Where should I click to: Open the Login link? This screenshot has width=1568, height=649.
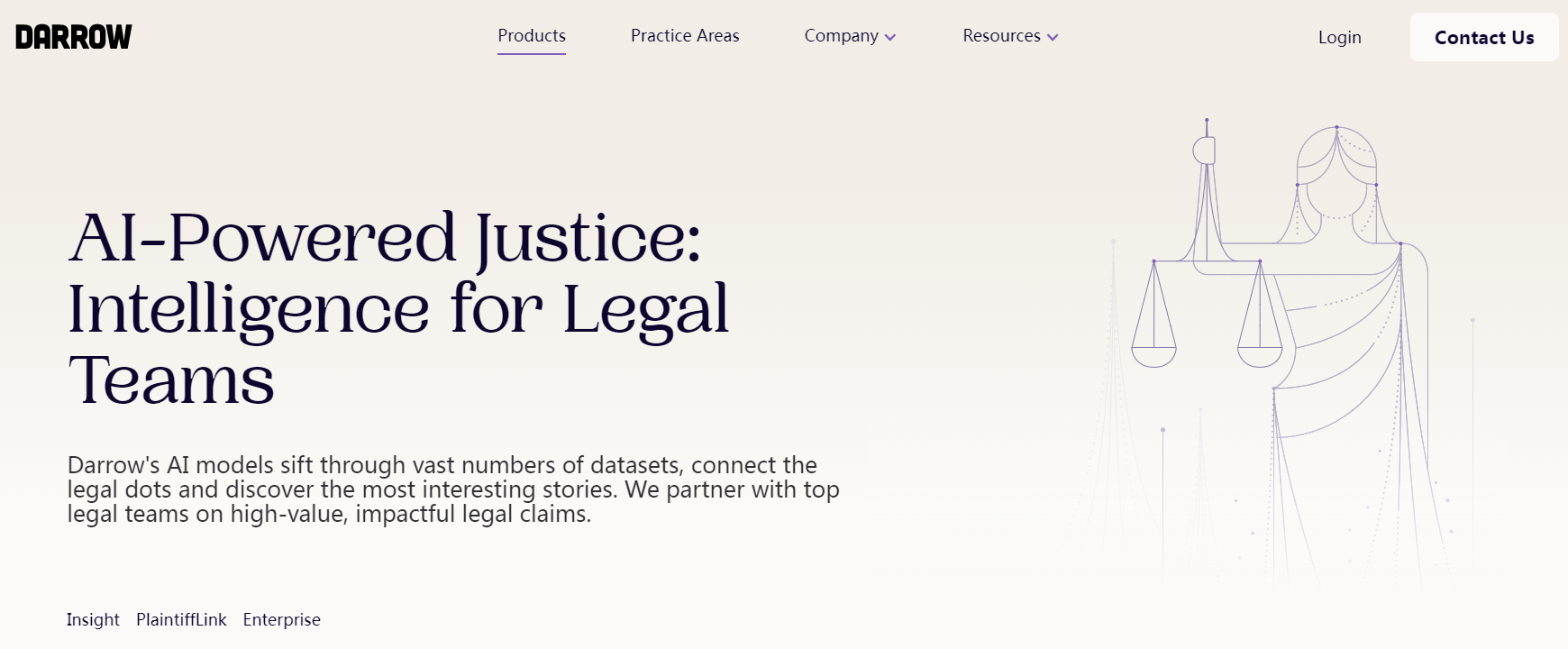point(1339,38)
